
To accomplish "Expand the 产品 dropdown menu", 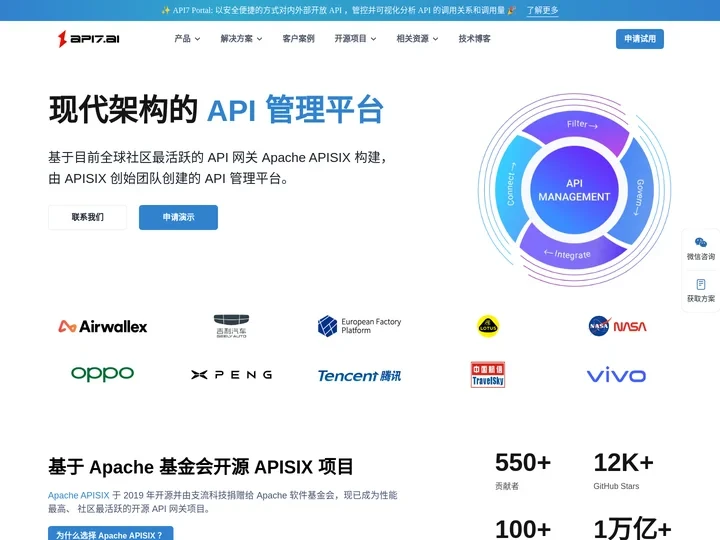I will (x=187, y=39).
